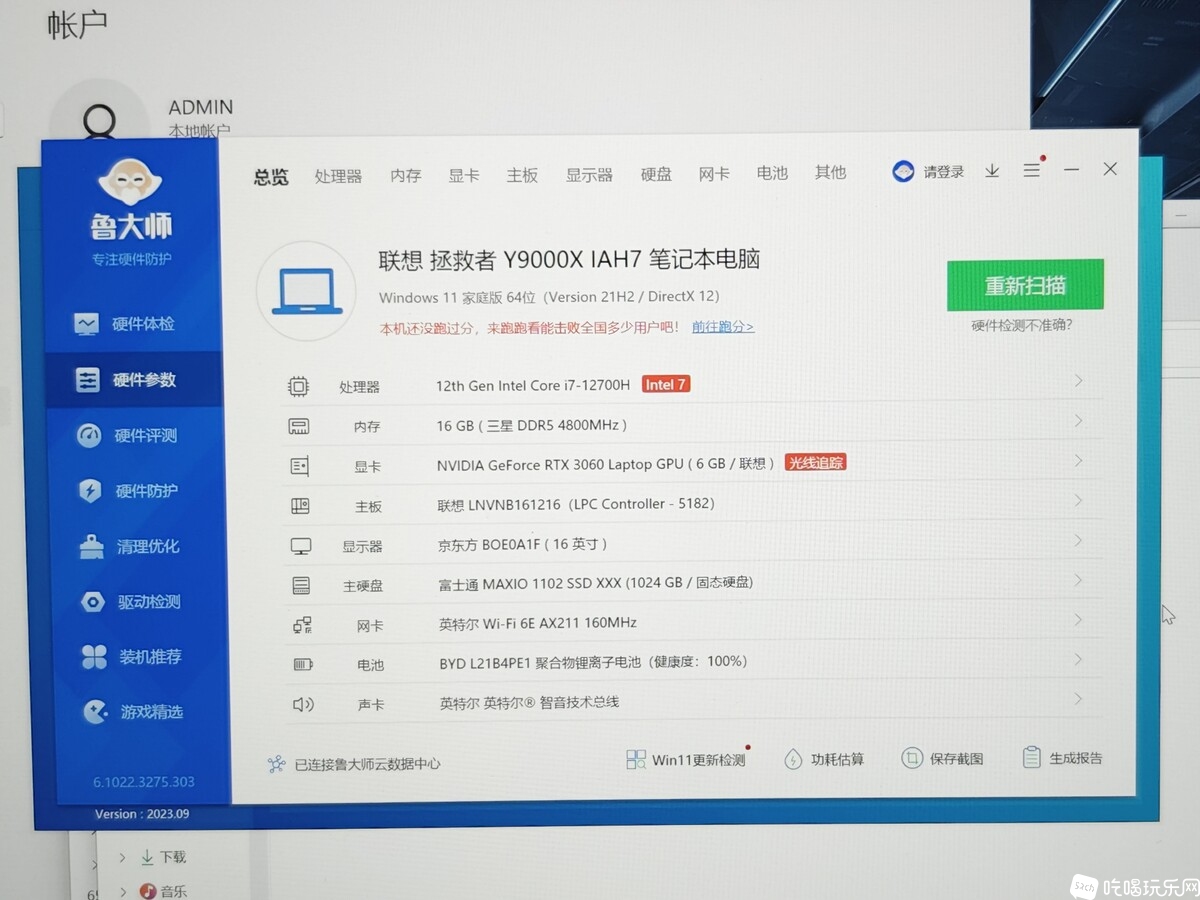Click 12th Gen Intel Core i7-12700H text
This screenshot has width=1200, height=900.
(533, 385)
